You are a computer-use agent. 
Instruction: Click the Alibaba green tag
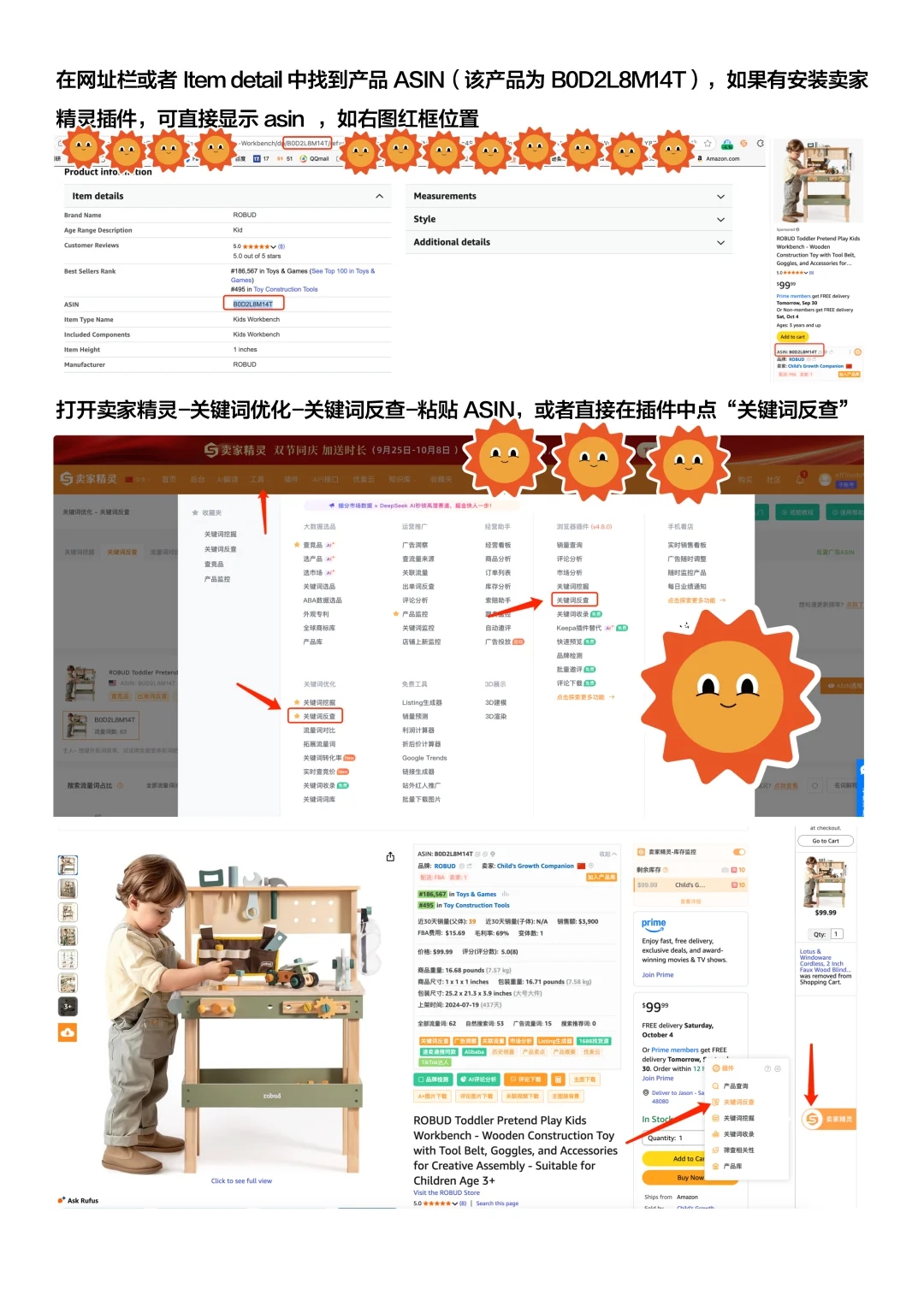coord(474,1052)
